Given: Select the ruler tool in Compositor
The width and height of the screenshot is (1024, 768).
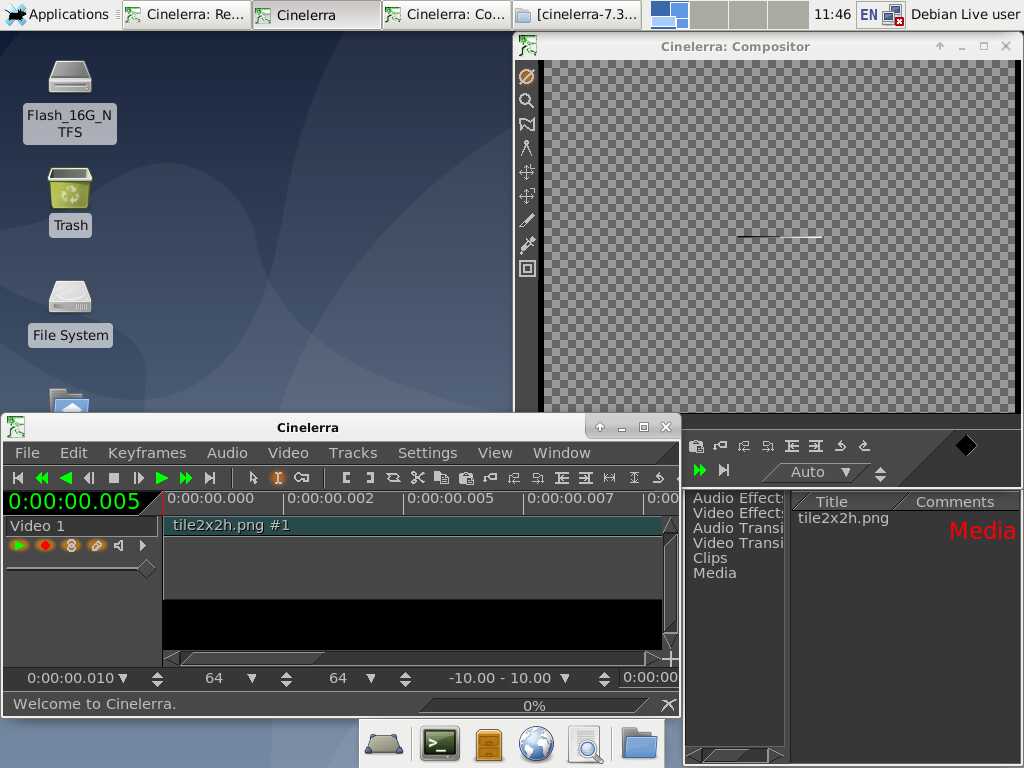Looking at the screenshot, I should [527, 148].
